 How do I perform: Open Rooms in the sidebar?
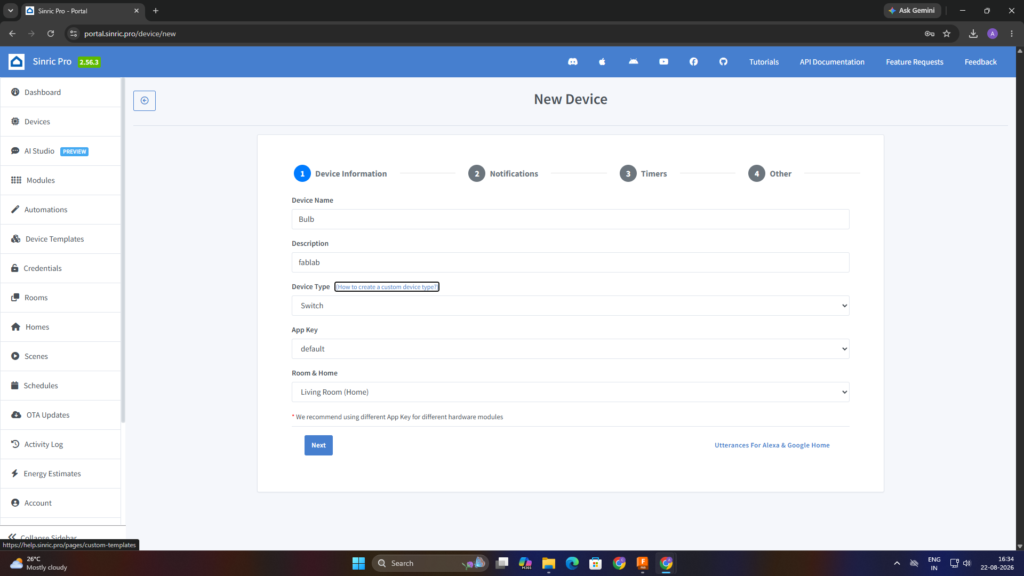coord(60,298)
